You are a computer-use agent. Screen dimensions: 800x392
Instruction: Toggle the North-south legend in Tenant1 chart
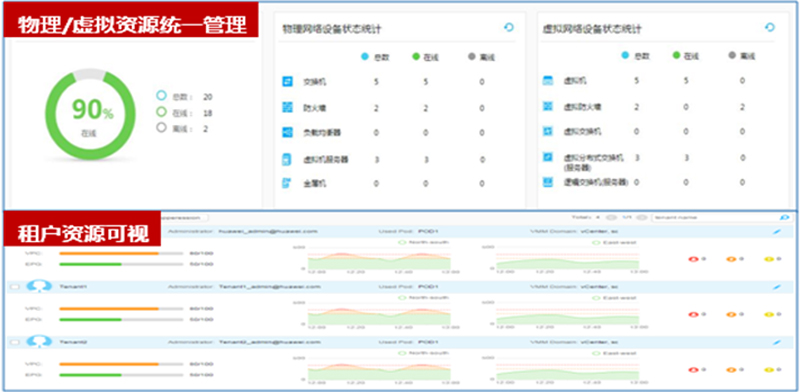[x=420, y=298]
